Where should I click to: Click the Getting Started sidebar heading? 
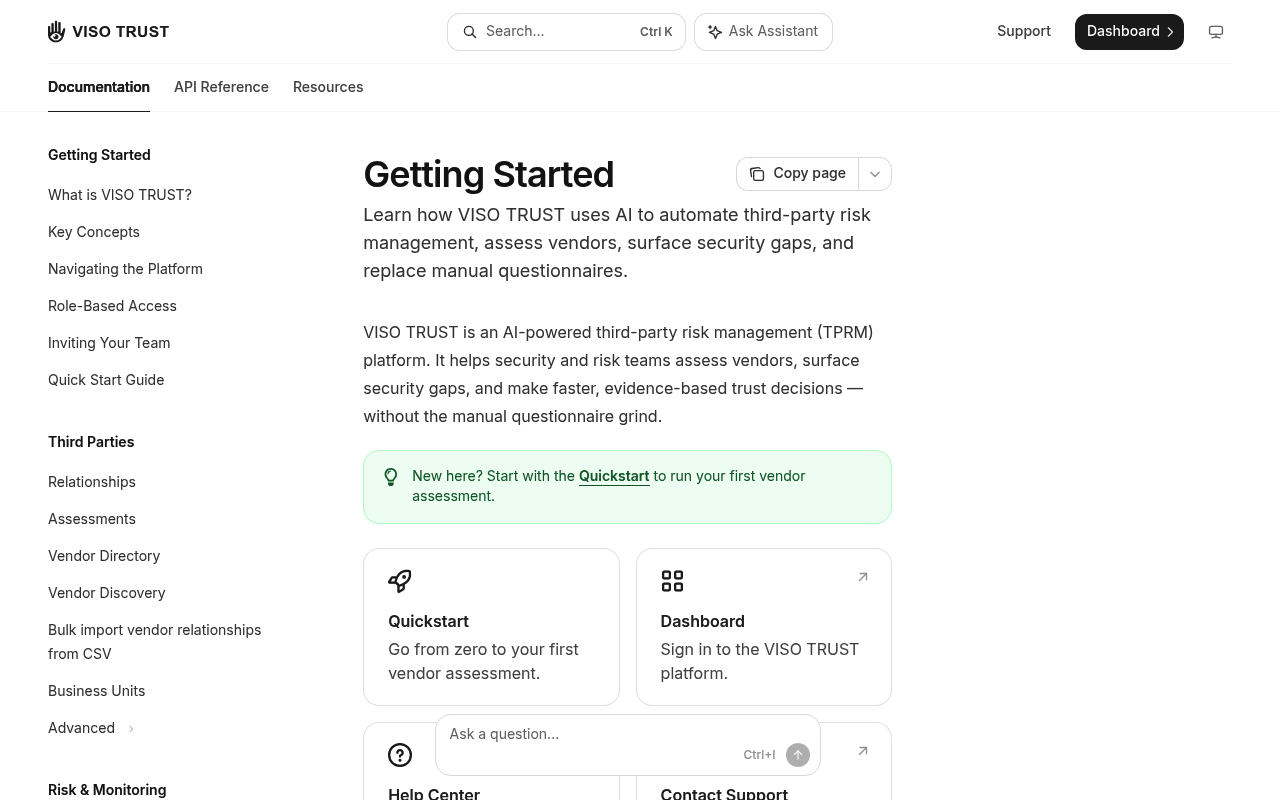(x=99, y=155)
